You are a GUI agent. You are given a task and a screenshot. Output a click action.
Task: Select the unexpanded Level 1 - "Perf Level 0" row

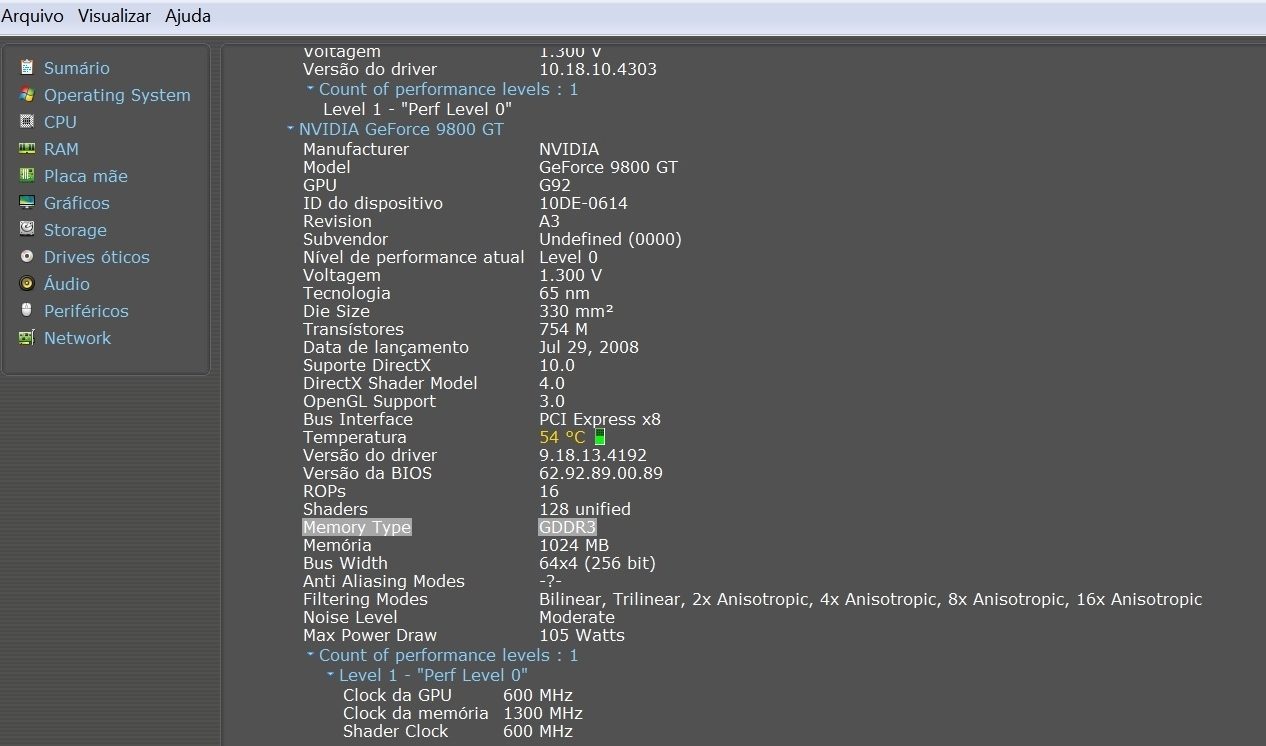[417, 108]
